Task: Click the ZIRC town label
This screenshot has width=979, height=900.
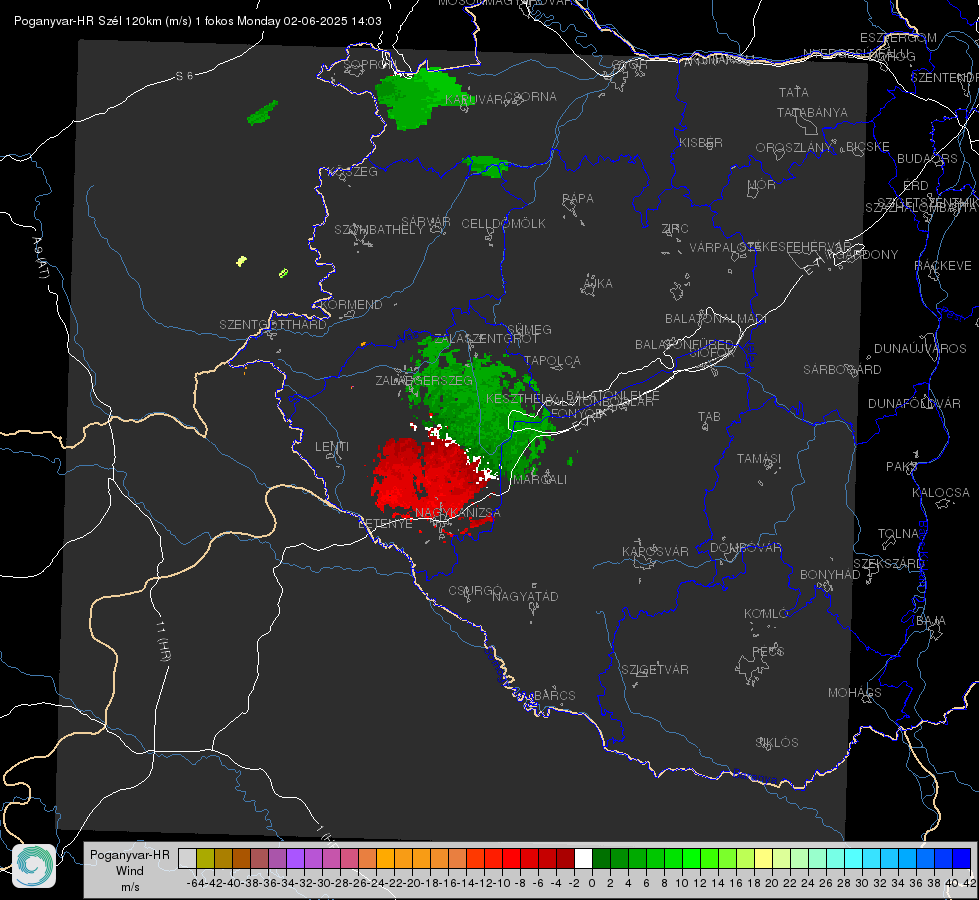Action: click(675, 229)
